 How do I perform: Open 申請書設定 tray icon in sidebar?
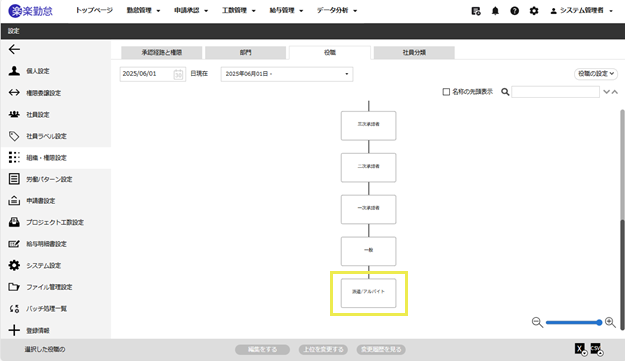pyautogui.click(x=14, y=200)
